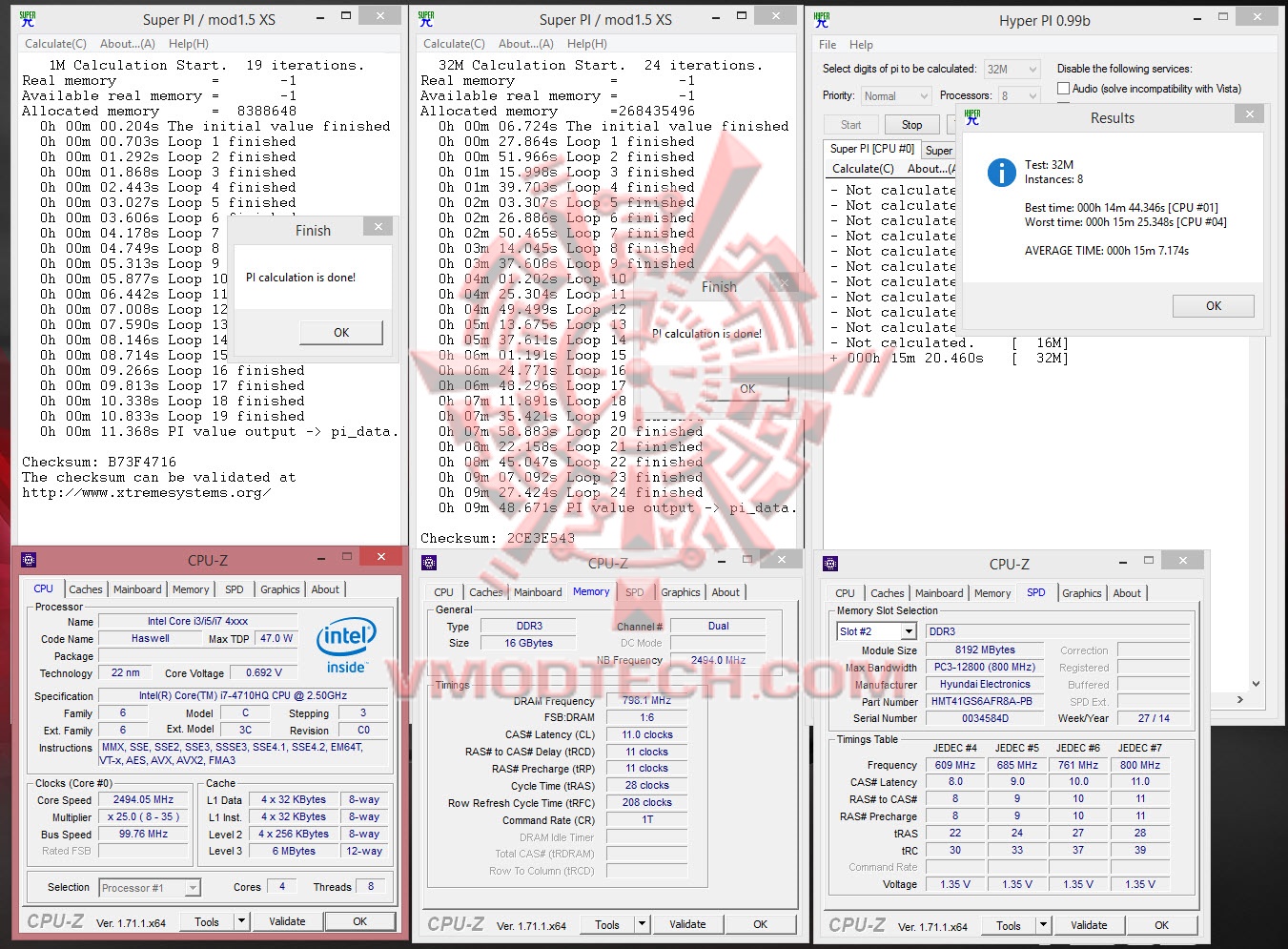Click the 'Checksum: B73F4716' line in Super PI

point(99,463)
